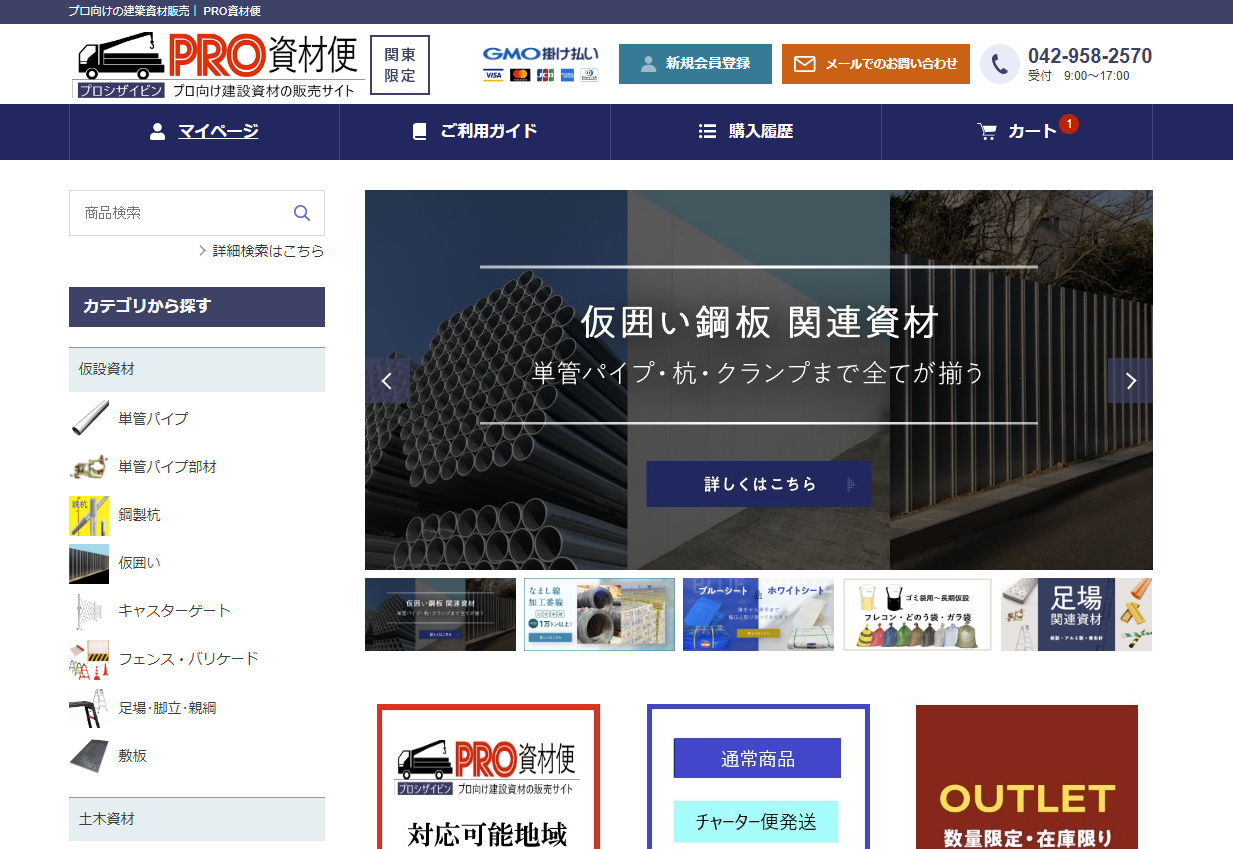Select the 単管パイプ category icon

pyautogui.click(x=89, y=418)
